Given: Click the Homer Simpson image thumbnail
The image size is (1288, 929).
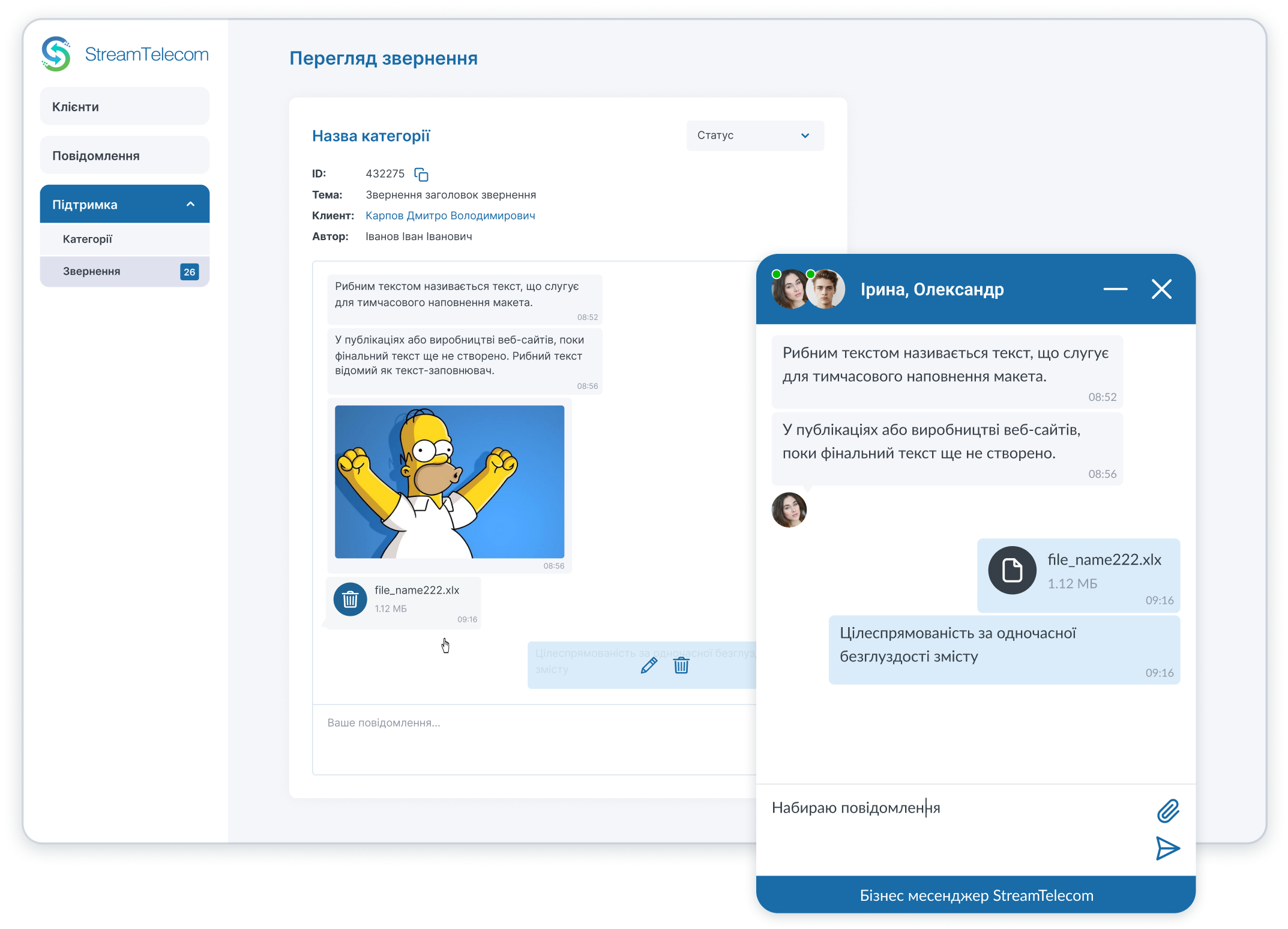Looking at the screenshot, I should (449, 481).
